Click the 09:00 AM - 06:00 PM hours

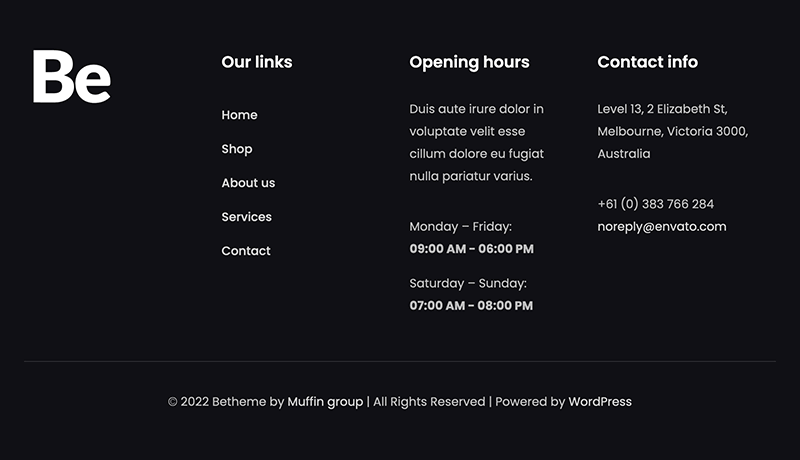click(x=471, y=249)
